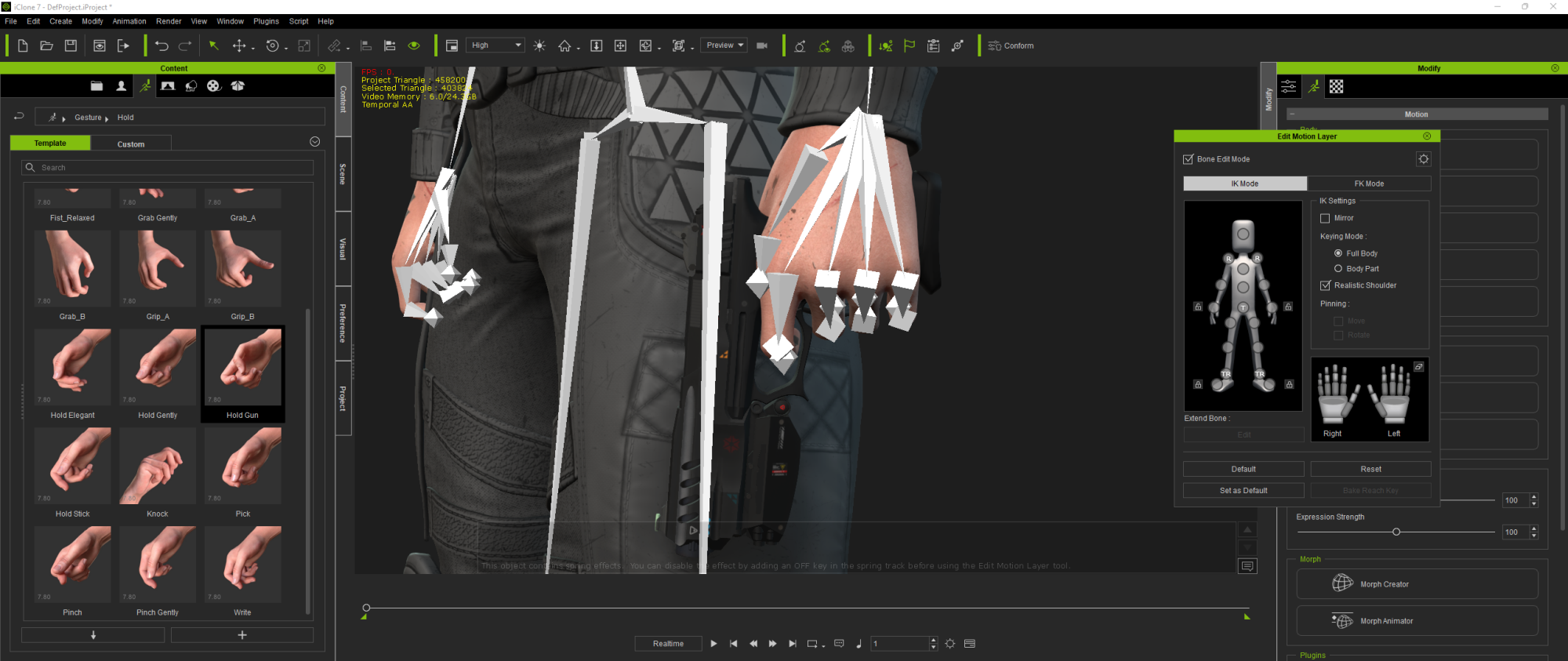Viewport: 1568px width, 661px height.
Task: Select the Template tab in Content
Action: (50, 143)
